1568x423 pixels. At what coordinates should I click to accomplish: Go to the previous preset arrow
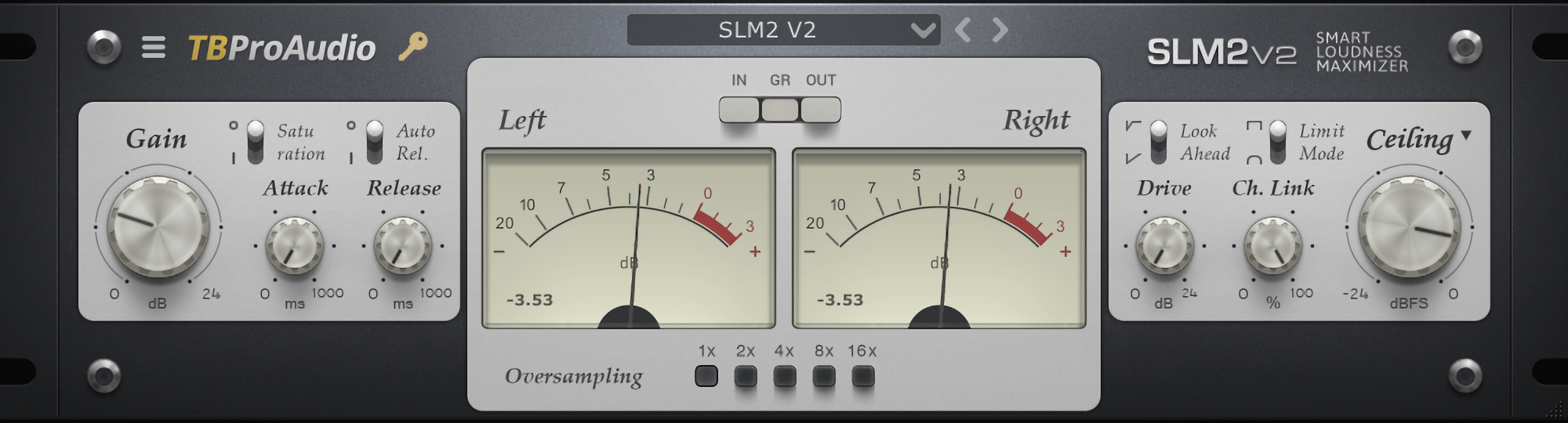click(x=964, y=31)
